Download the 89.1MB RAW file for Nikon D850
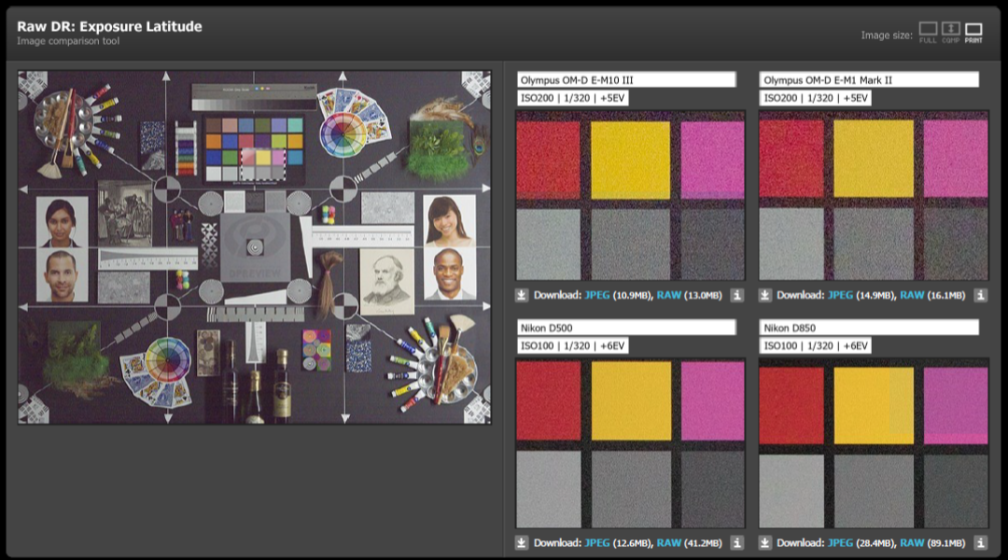1008x560 pixels. tap(913, 543)
